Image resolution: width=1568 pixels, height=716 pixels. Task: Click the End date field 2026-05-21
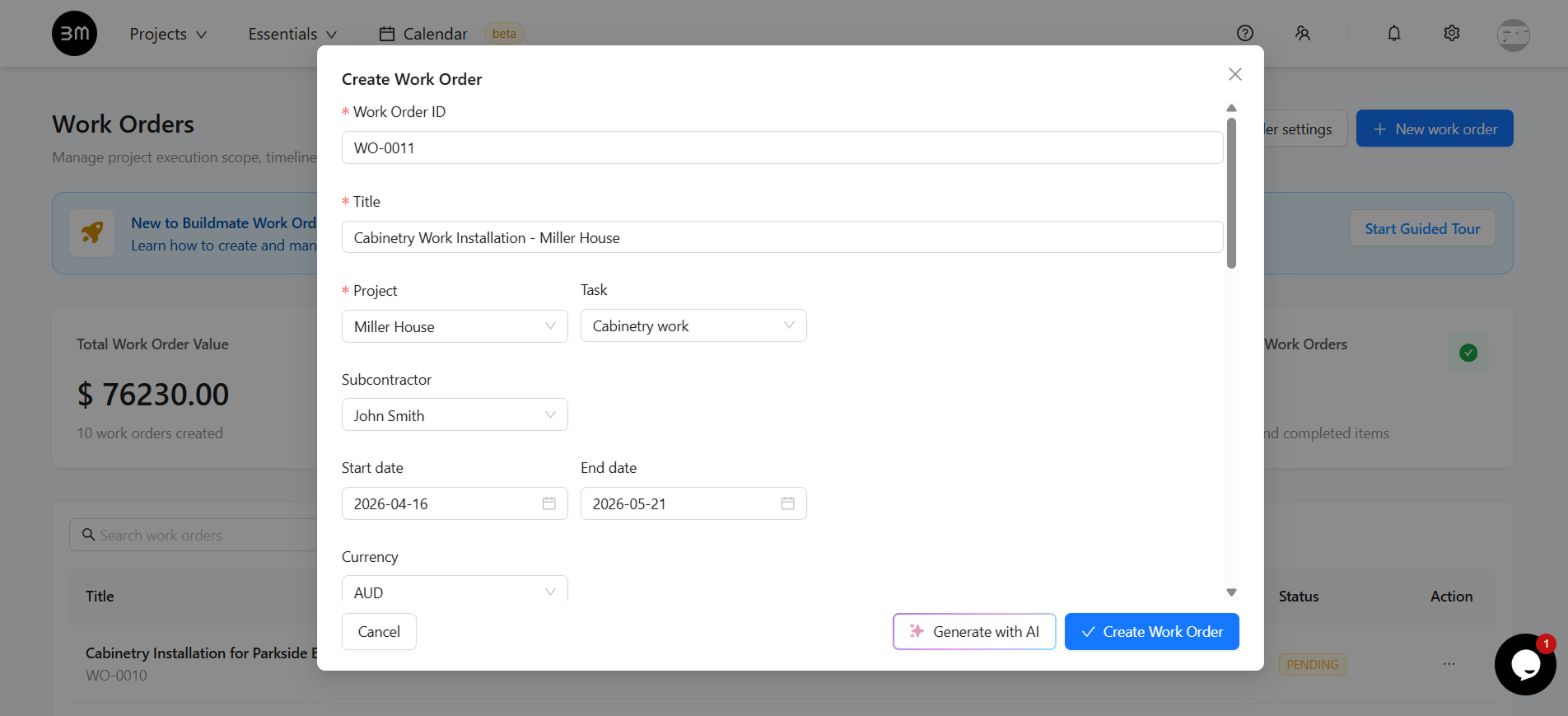click(693, 503)
